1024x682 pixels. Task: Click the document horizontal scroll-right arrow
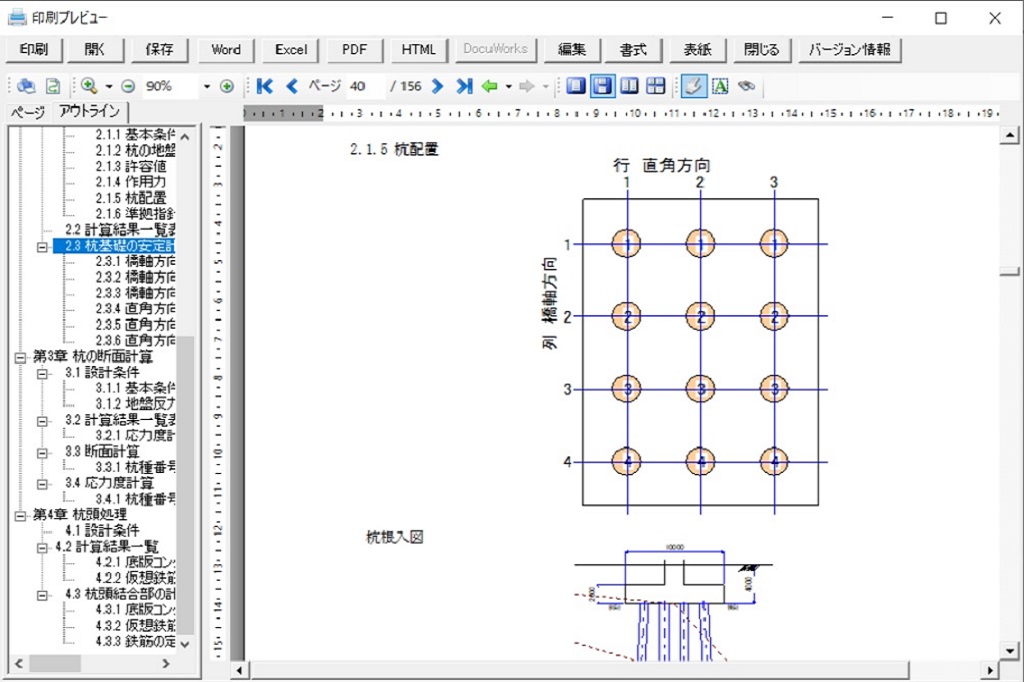[x=990, y=670]
